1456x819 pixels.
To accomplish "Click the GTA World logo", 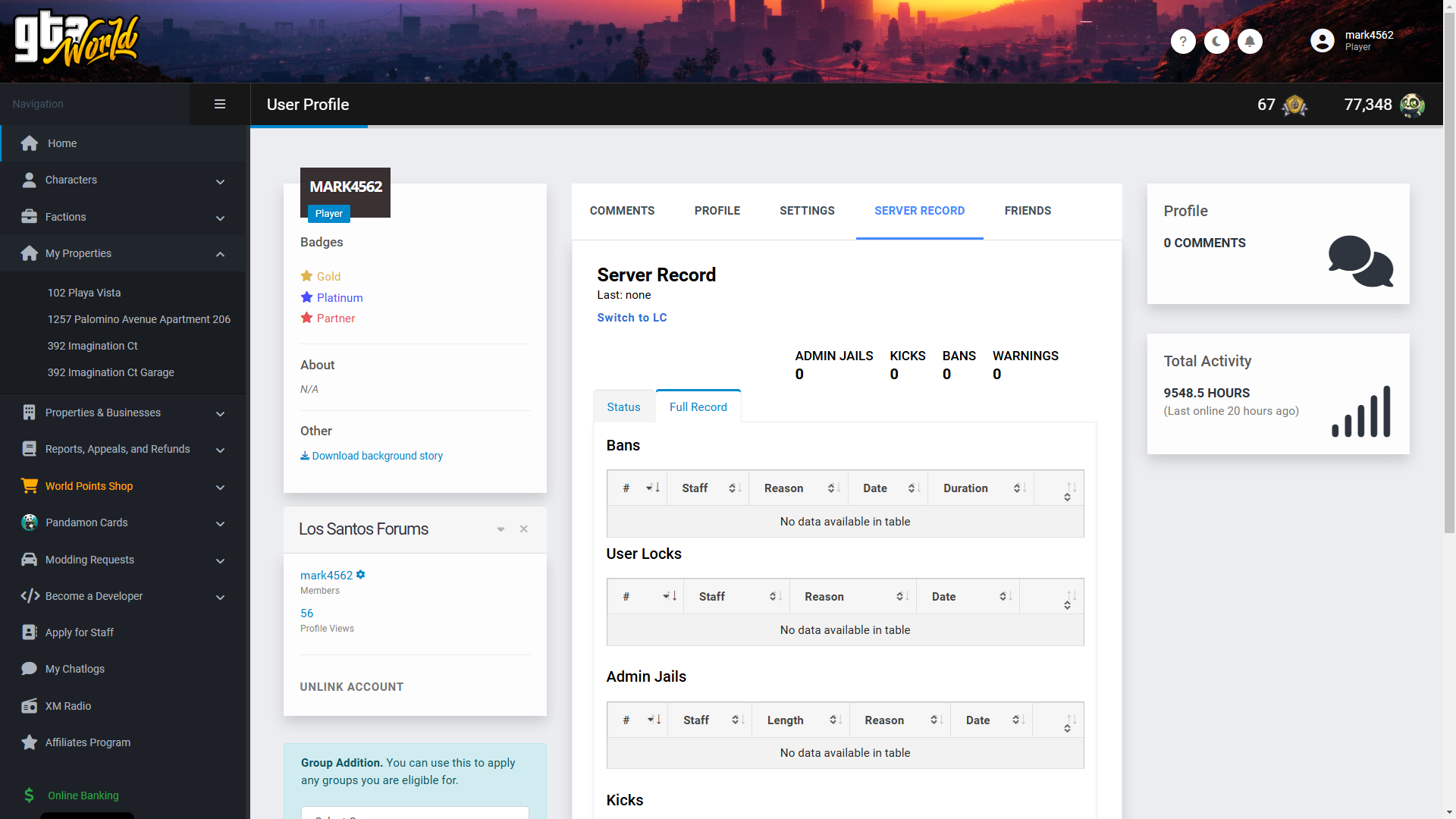I will (77, 39).
